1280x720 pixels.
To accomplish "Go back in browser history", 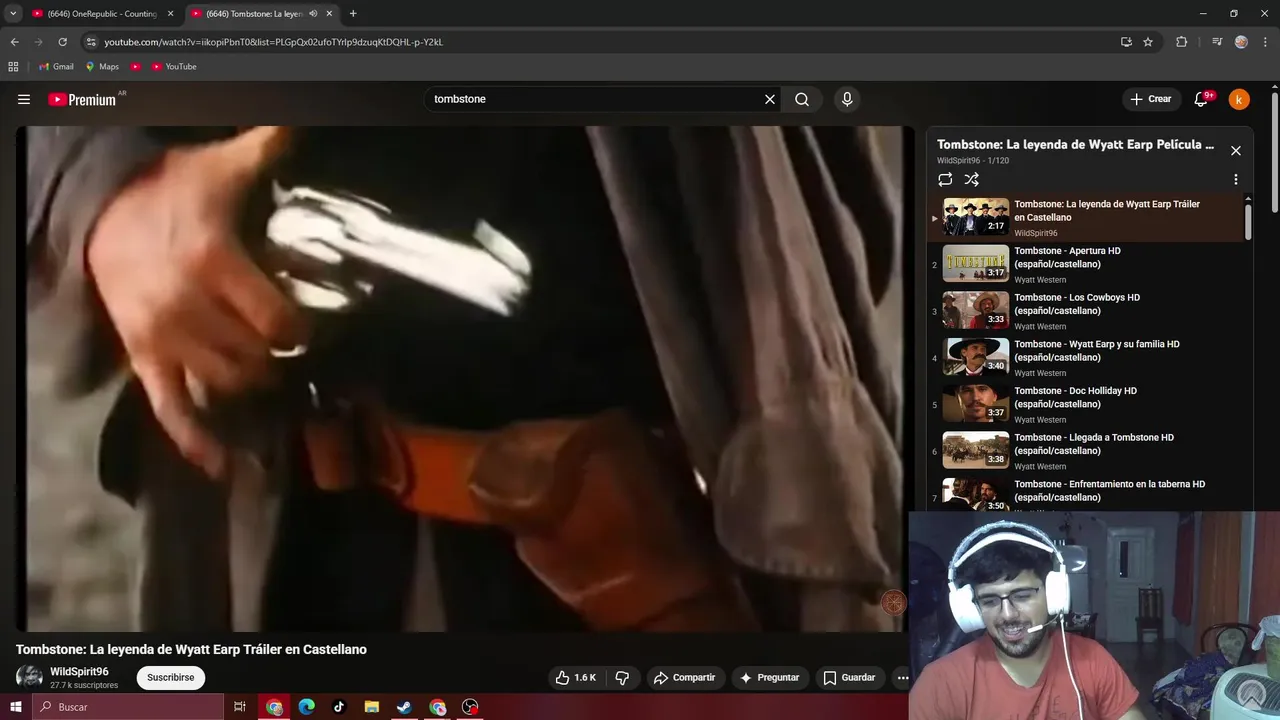I will (14, 42).
